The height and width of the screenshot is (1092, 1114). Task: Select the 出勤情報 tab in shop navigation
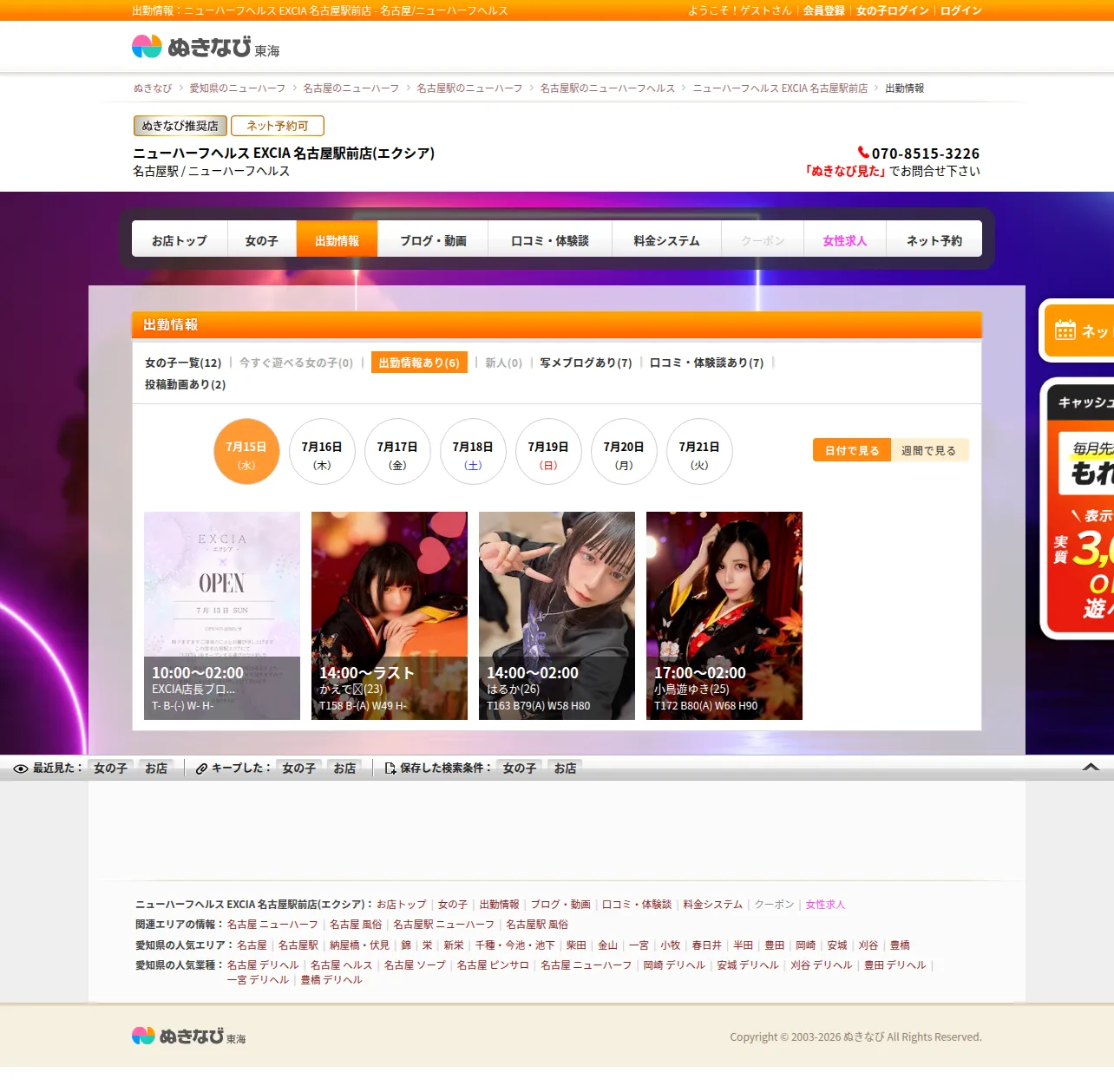(337, 240)
